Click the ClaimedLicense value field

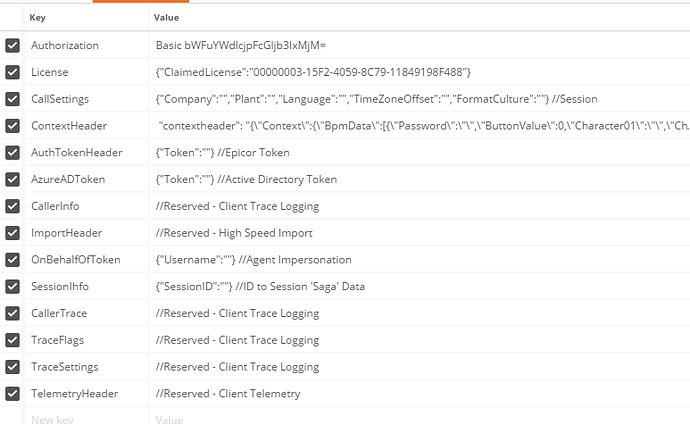click(x=420, y=72)
